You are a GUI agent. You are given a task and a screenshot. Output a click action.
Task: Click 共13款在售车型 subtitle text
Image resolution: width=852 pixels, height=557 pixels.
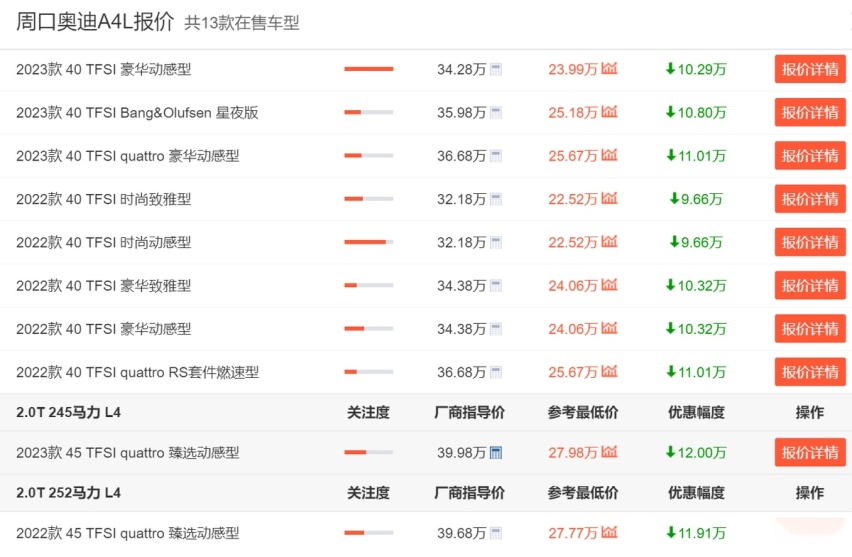coord(242,23)
